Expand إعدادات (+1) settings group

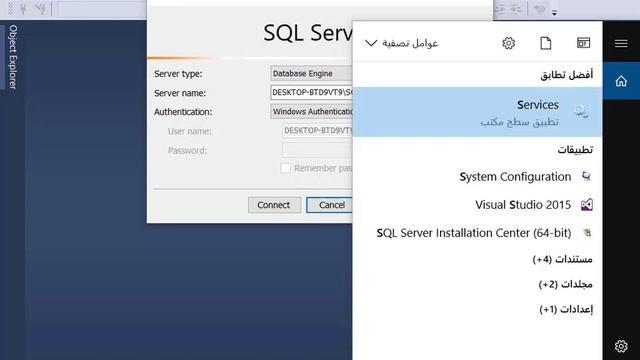pyautogui.click(x=566, y=309)
